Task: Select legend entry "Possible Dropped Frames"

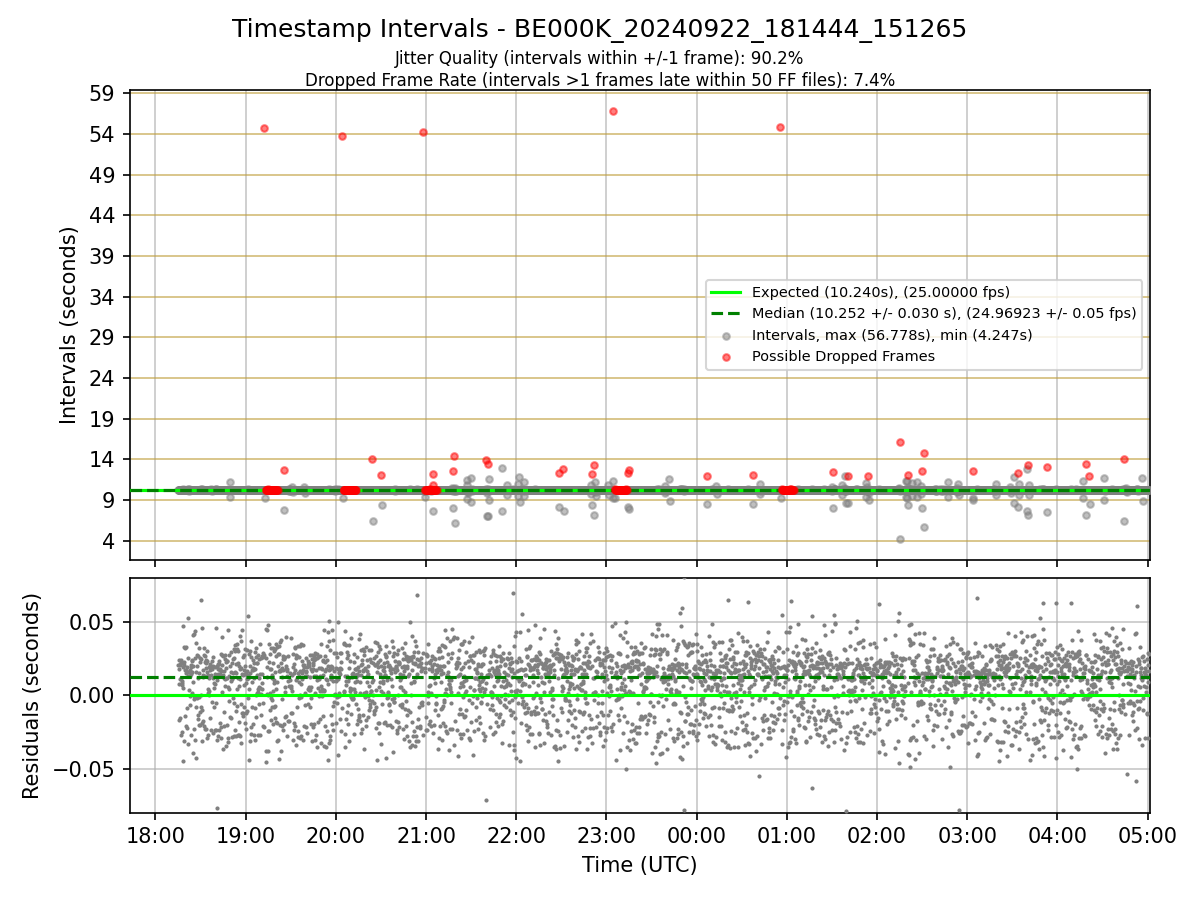Action: tap(843, 356)
